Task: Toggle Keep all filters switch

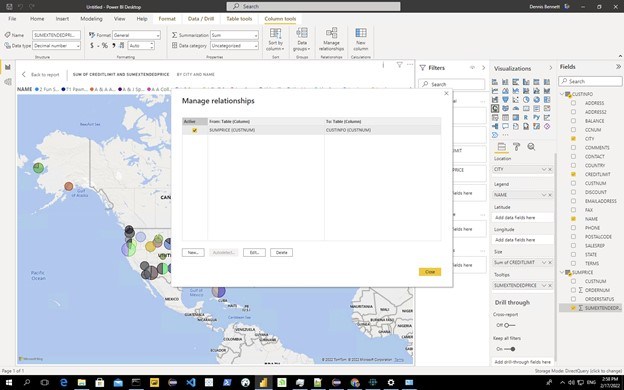Action: [510, 349]
